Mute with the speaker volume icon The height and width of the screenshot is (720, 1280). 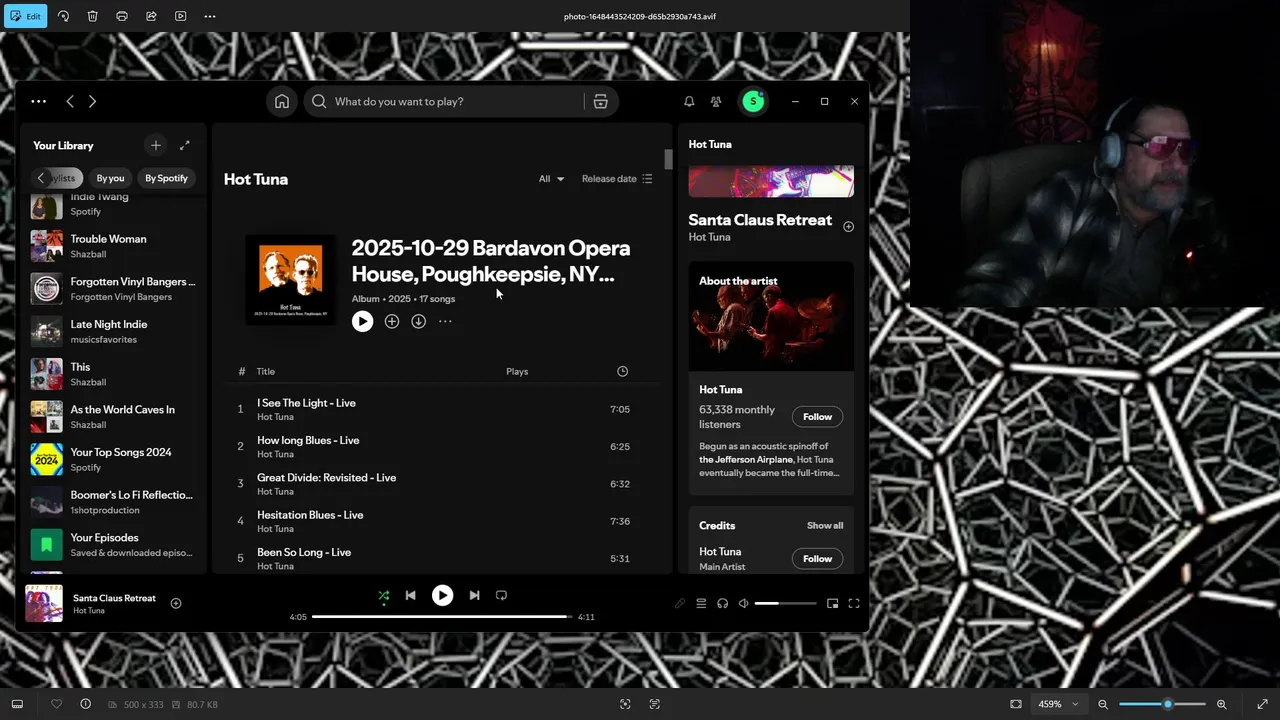743,603
